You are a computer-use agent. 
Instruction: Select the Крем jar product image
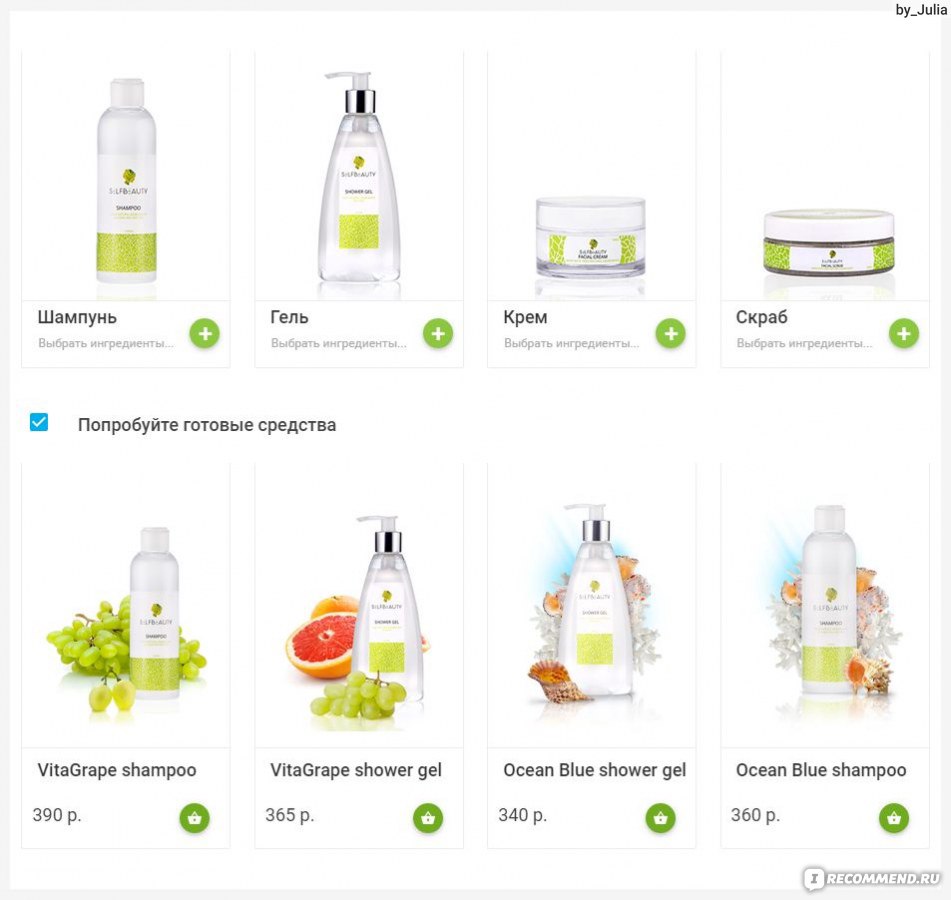[x=591, y=237]
